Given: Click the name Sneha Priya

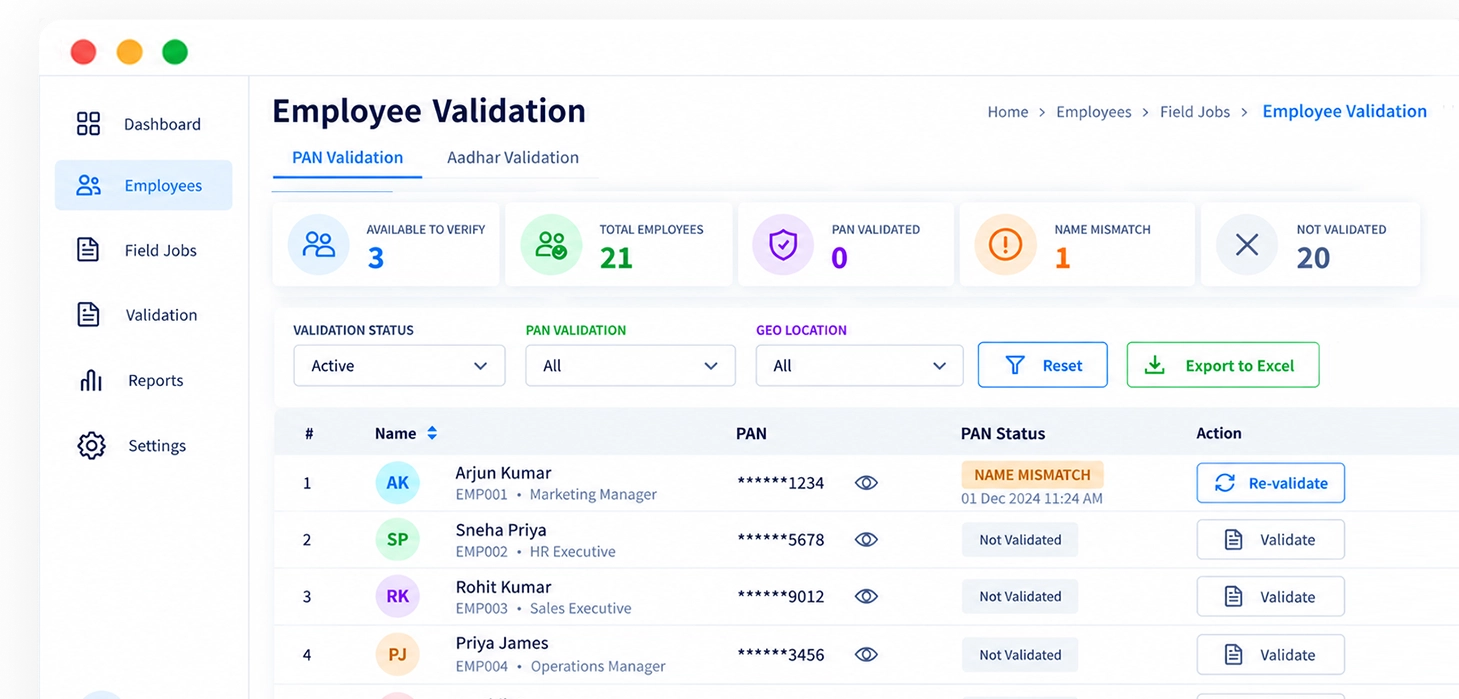Looking at the screenshot, I should [x=500, y=530].
